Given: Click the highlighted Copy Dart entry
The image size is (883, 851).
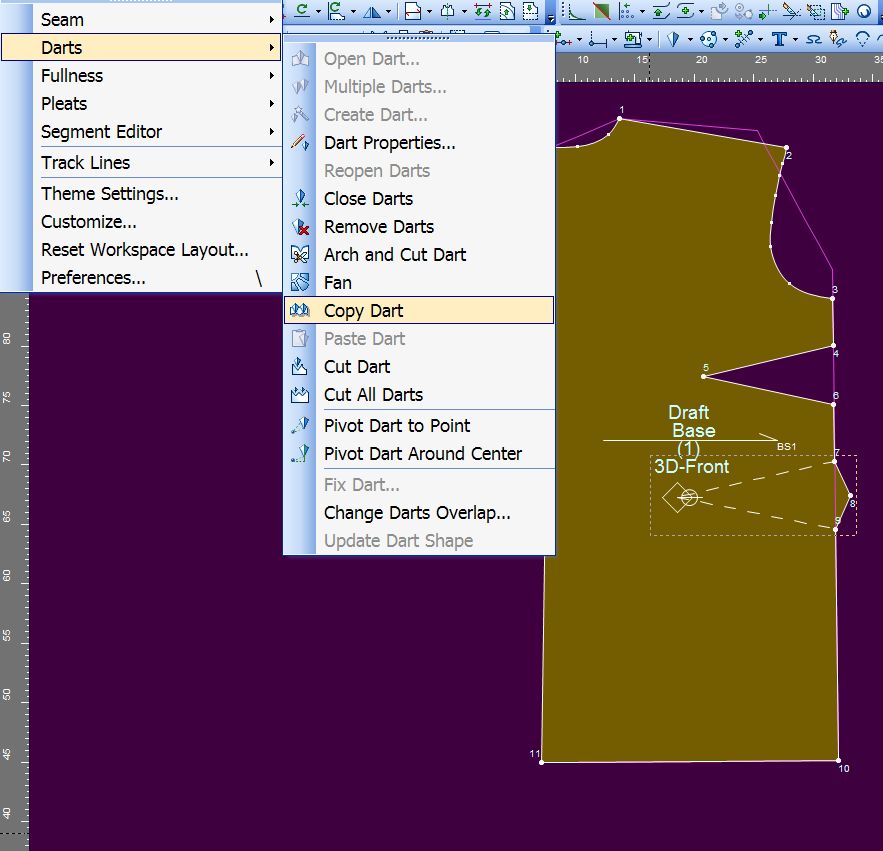Looking at the screenshot, I should click(x=419, y=310).
